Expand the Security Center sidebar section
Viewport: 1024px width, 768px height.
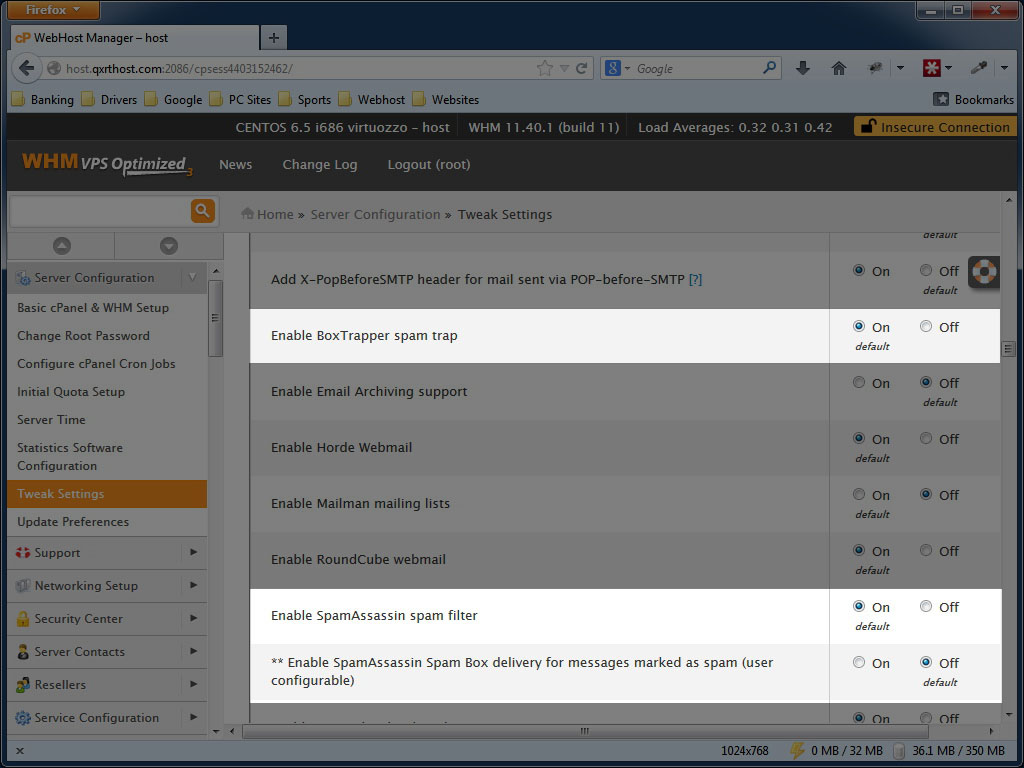193,618
